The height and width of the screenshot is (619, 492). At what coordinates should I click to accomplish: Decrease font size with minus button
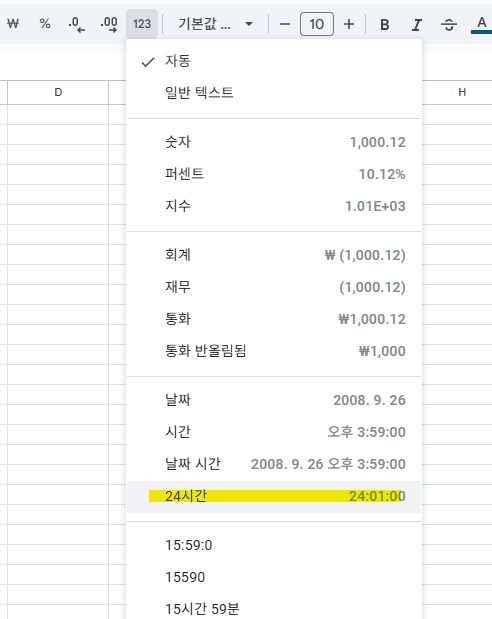(285, 24)
